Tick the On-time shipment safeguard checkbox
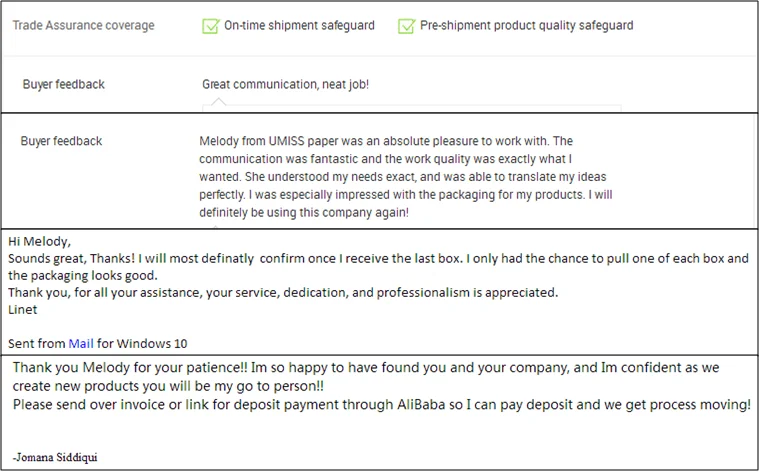Image resolution: width=759 pixels, height=472 pixels. click(x=210, y=26)
